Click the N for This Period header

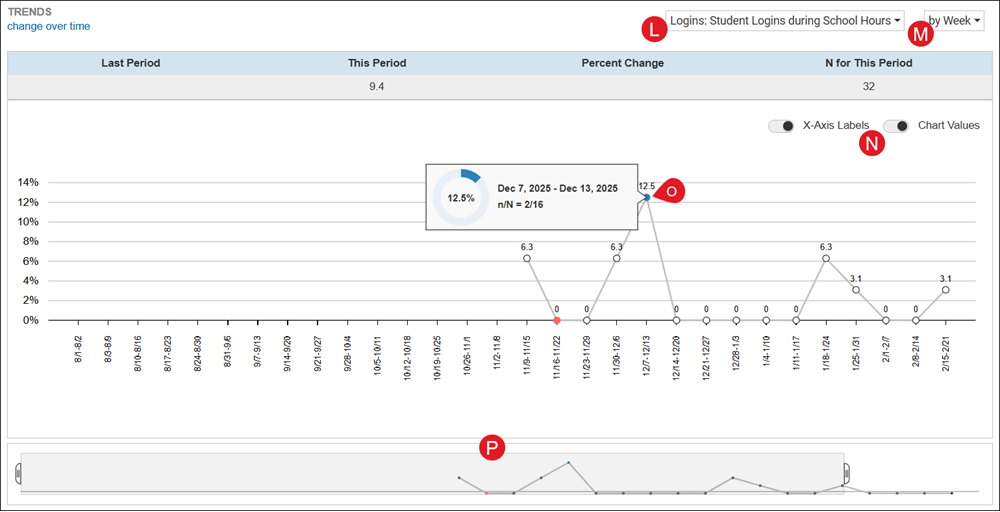868,63
